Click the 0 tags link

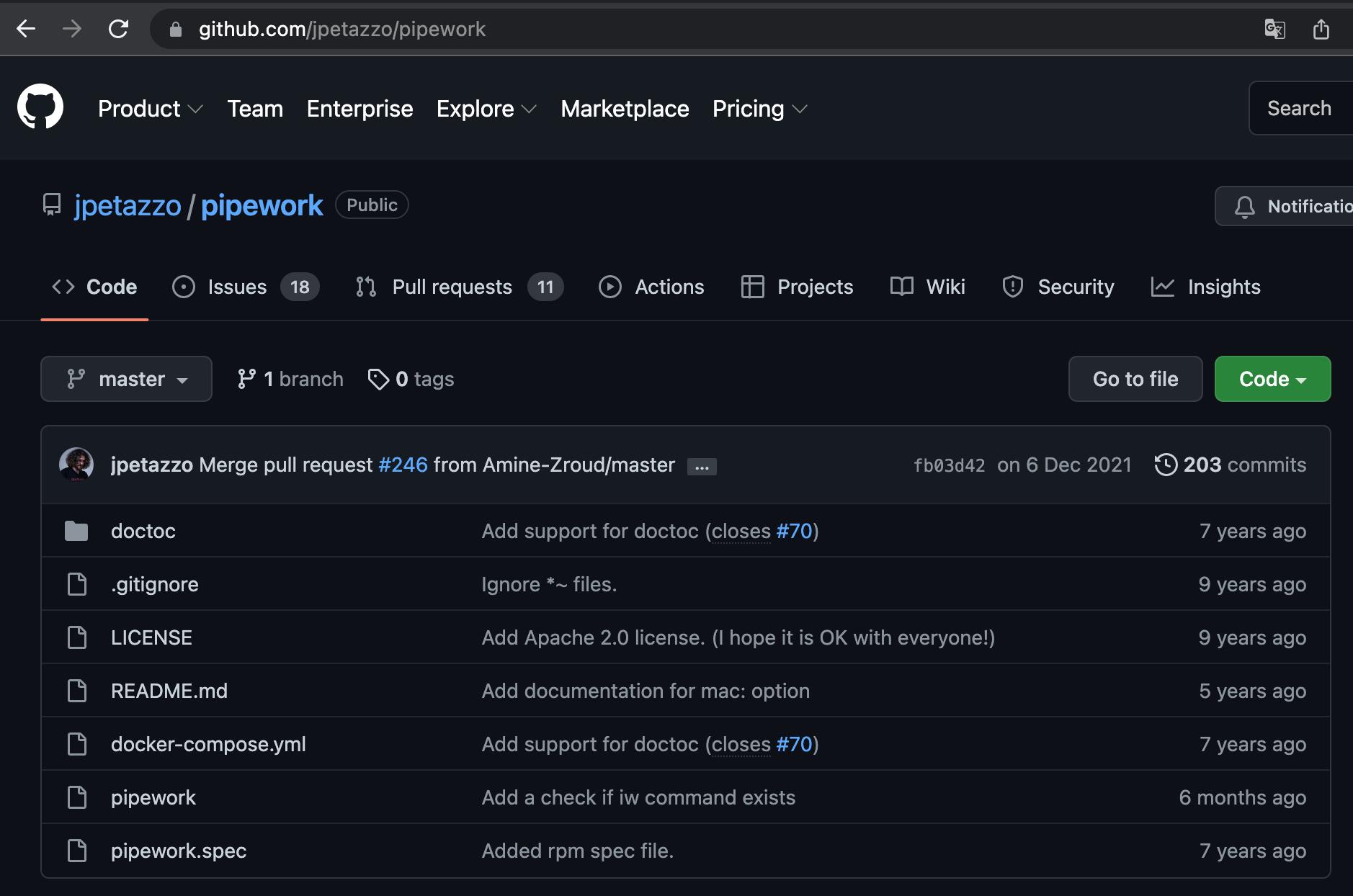click(411, 379)
